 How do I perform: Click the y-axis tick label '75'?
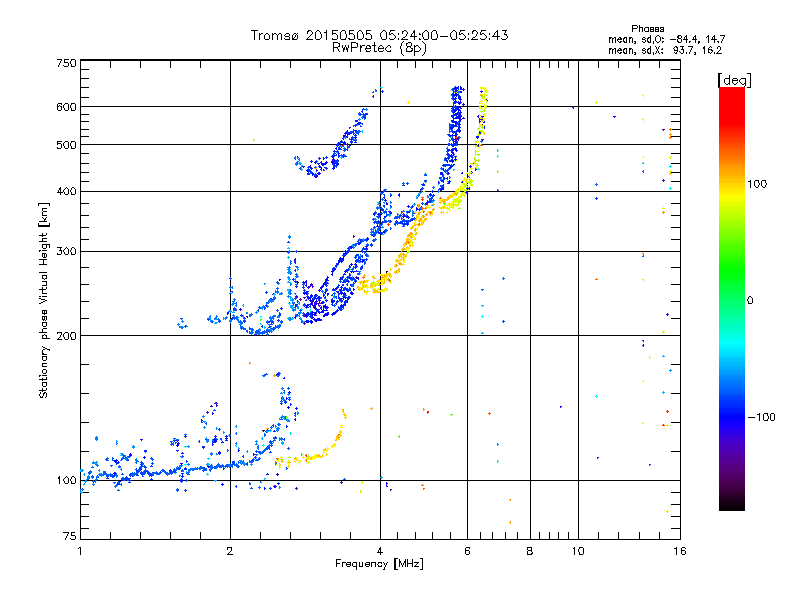click(x=70, y=536)
